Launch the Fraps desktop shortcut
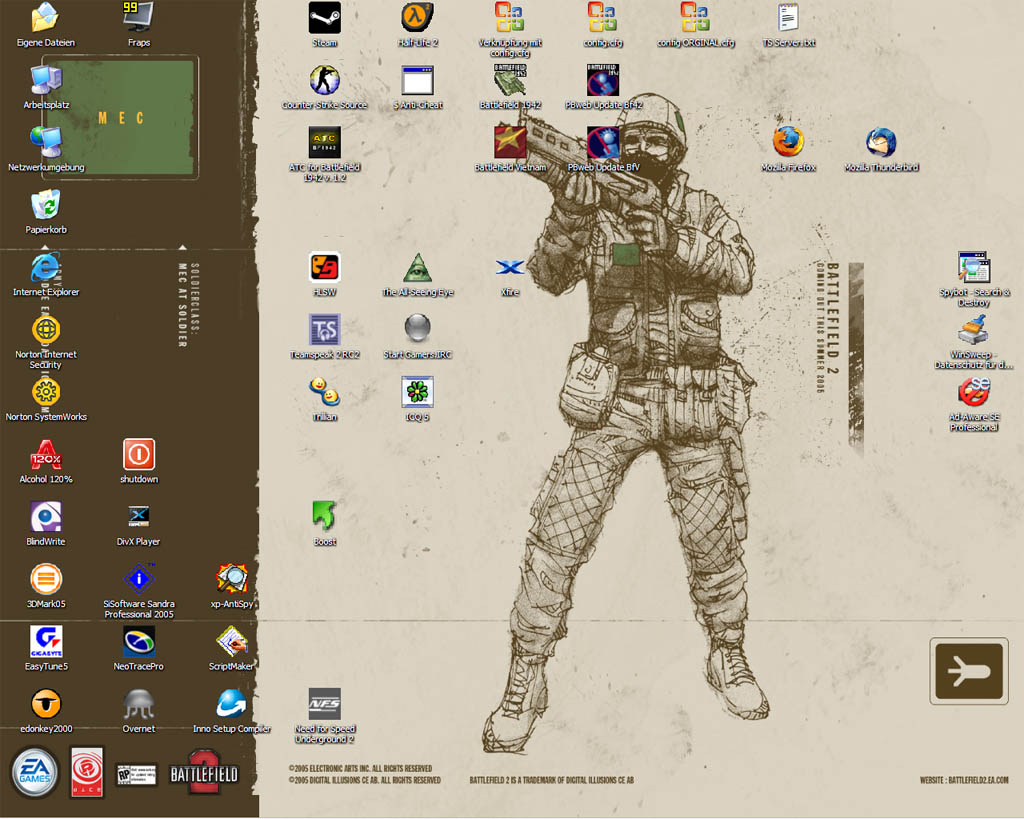 pos(138,18)
